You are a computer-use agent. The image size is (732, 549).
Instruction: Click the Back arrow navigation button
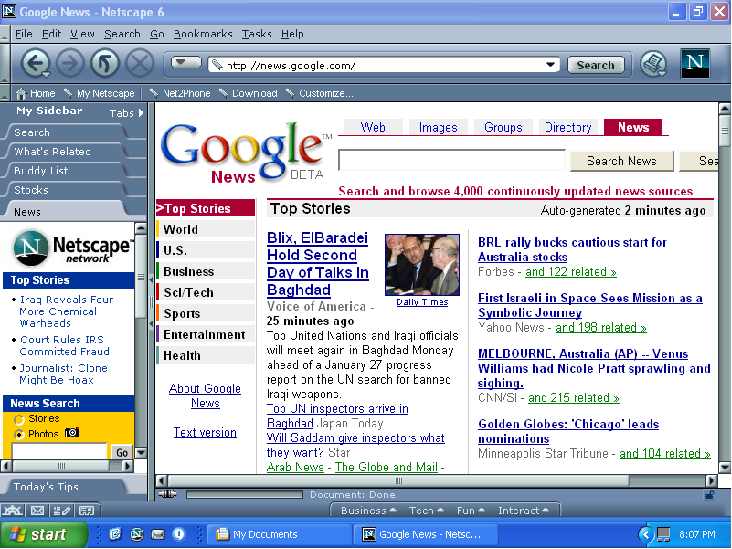36,63
